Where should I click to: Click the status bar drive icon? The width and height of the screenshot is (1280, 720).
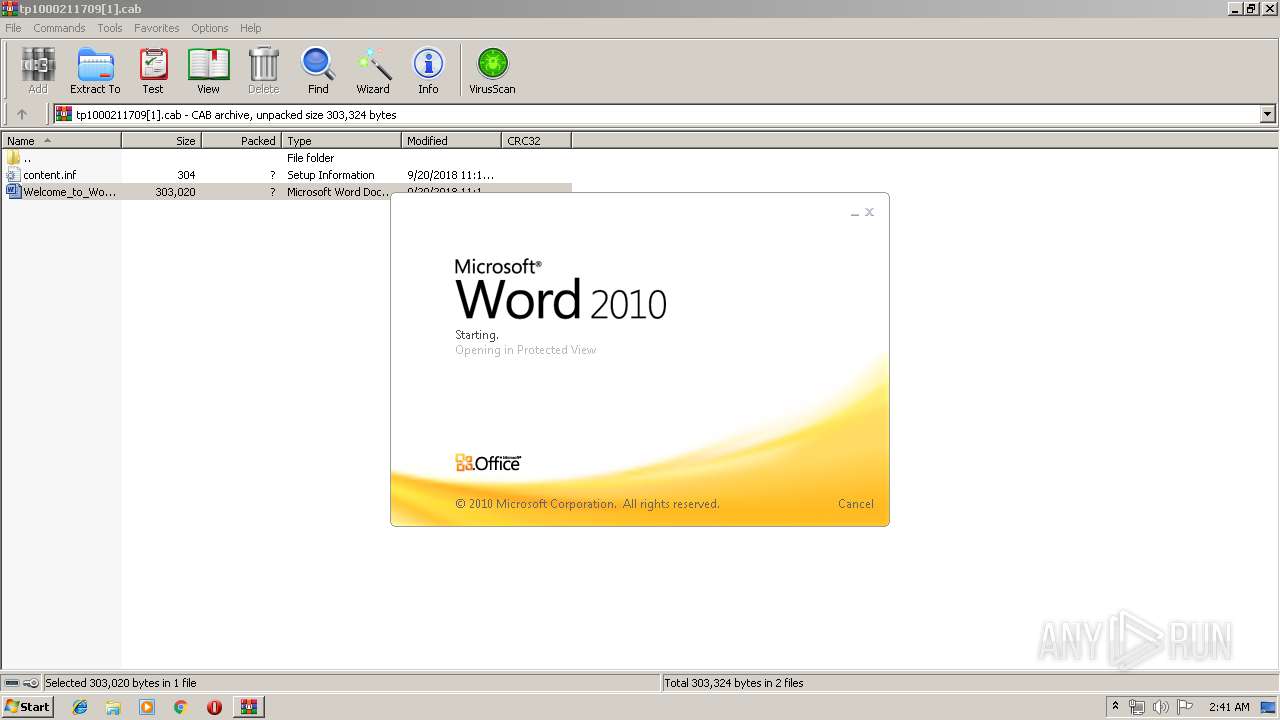pyautogui.click(x=13, y=683)
